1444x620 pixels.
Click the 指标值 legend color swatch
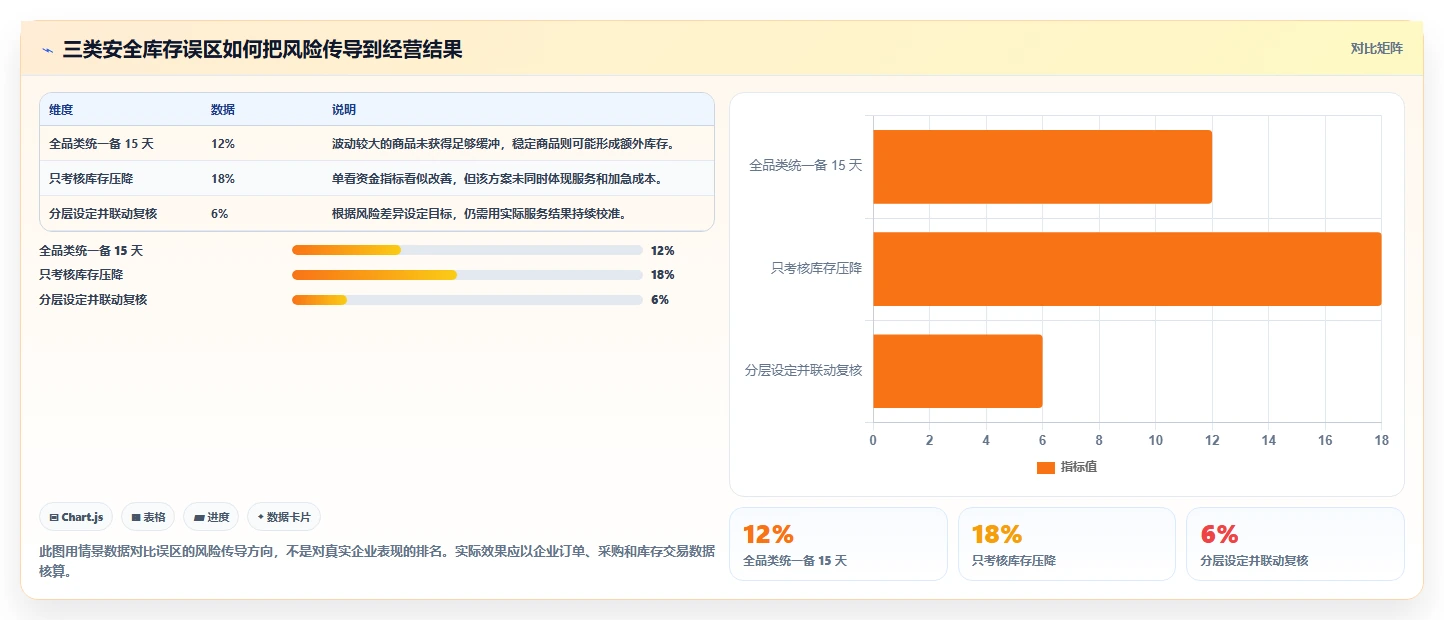[x=1046, y=467]
